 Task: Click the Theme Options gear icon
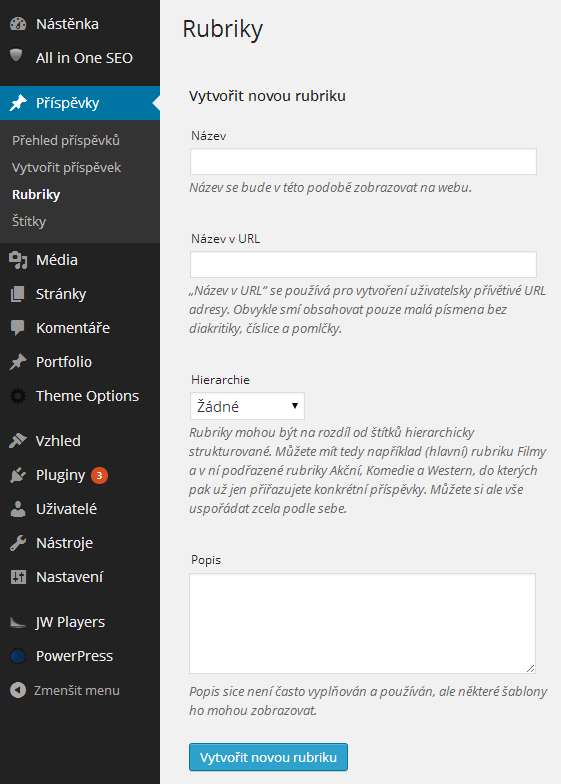(x=18, y=396)
